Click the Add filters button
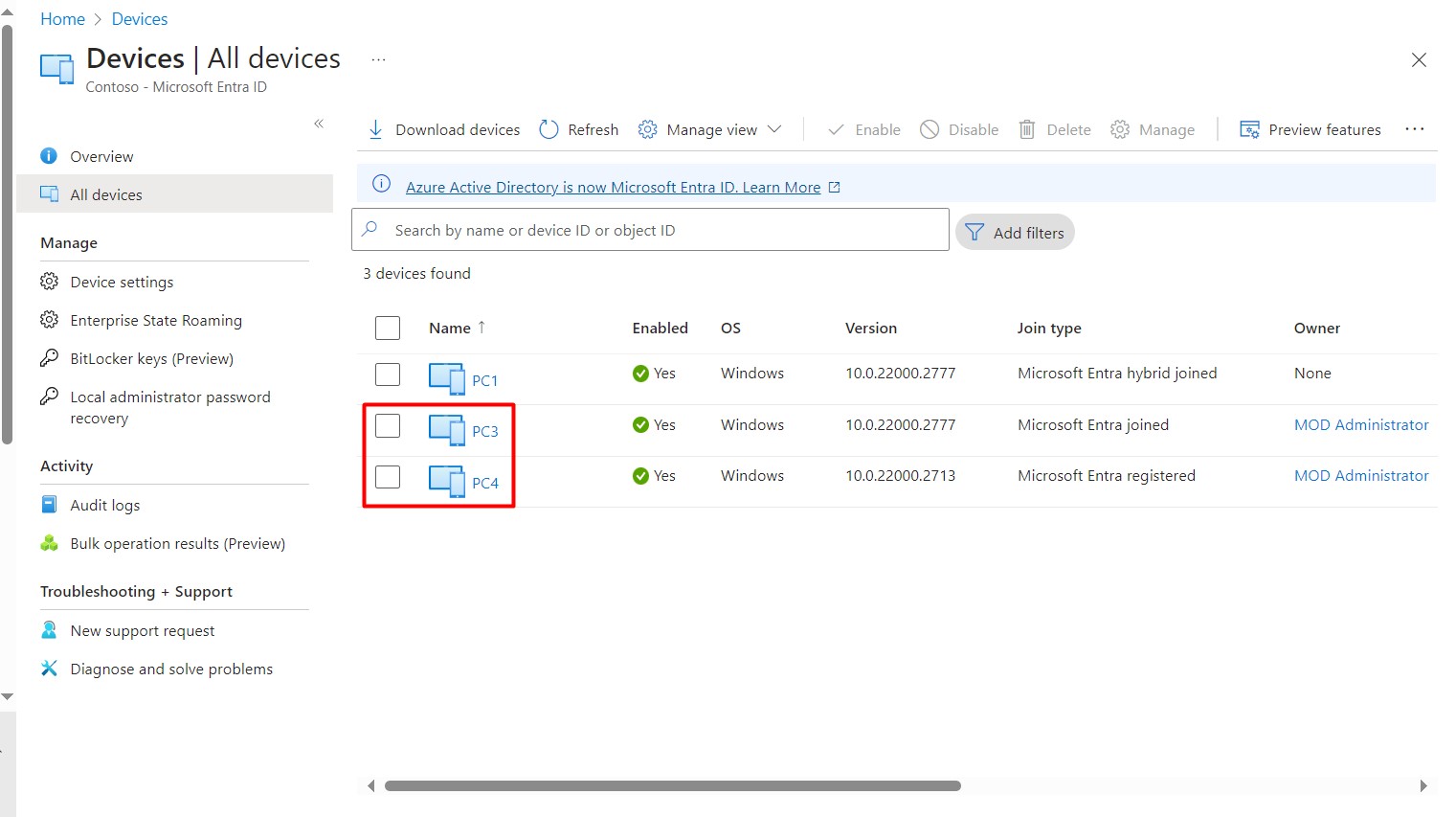This screenshot has width=1456, height=817. 1015,232
